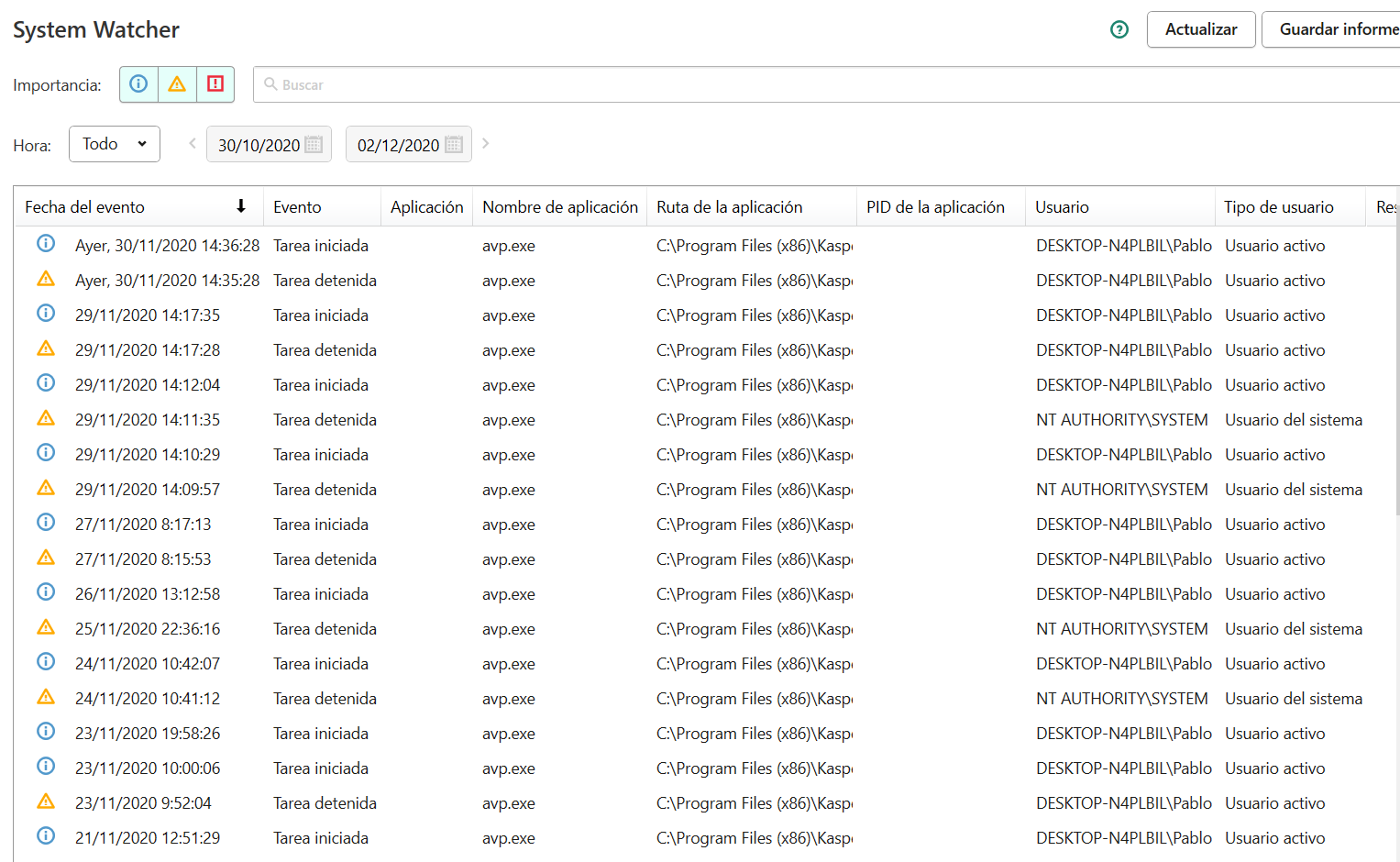Go to next date range arrow

[x=486, y=143]
